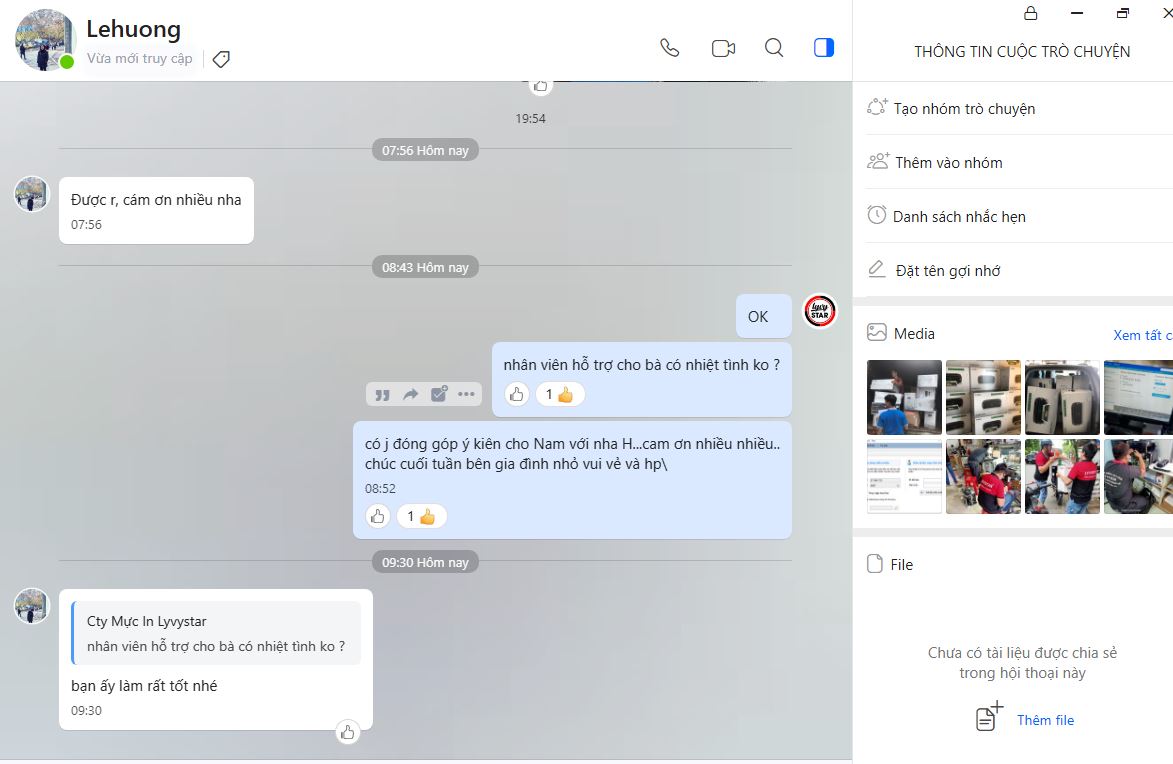Open Lehuong's profile avatar in header

click(45, 41)
